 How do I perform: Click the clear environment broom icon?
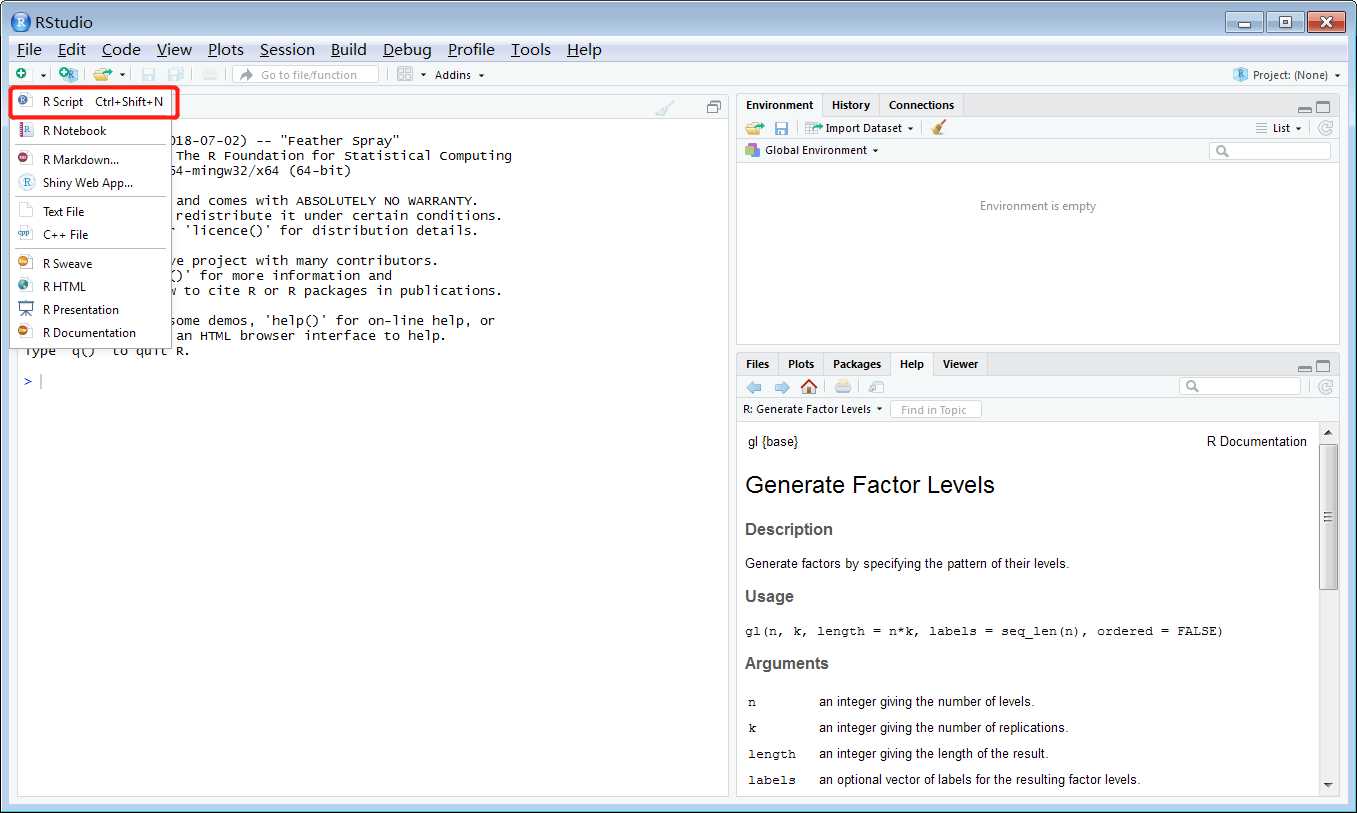pos(938,127)
